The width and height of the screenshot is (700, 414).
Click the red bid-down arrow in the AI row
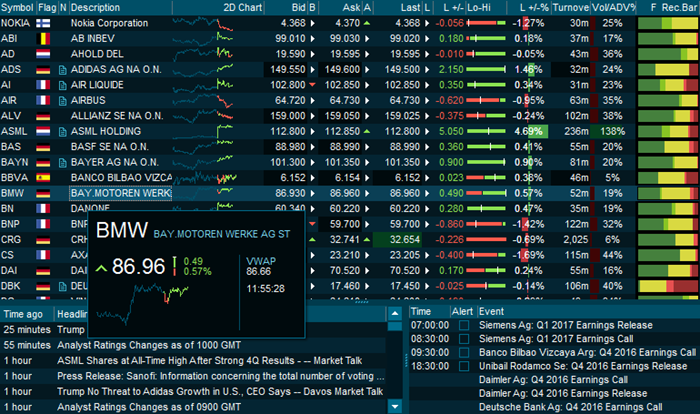pyautogui.click(x=312, y=84)
